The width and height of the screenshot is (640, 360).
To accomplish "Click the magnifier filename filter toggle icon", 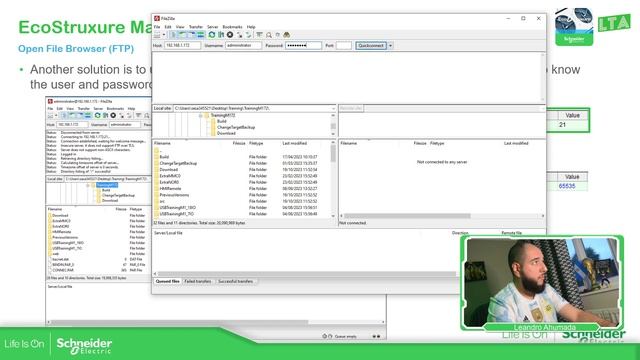I will [x=269, y=35].
